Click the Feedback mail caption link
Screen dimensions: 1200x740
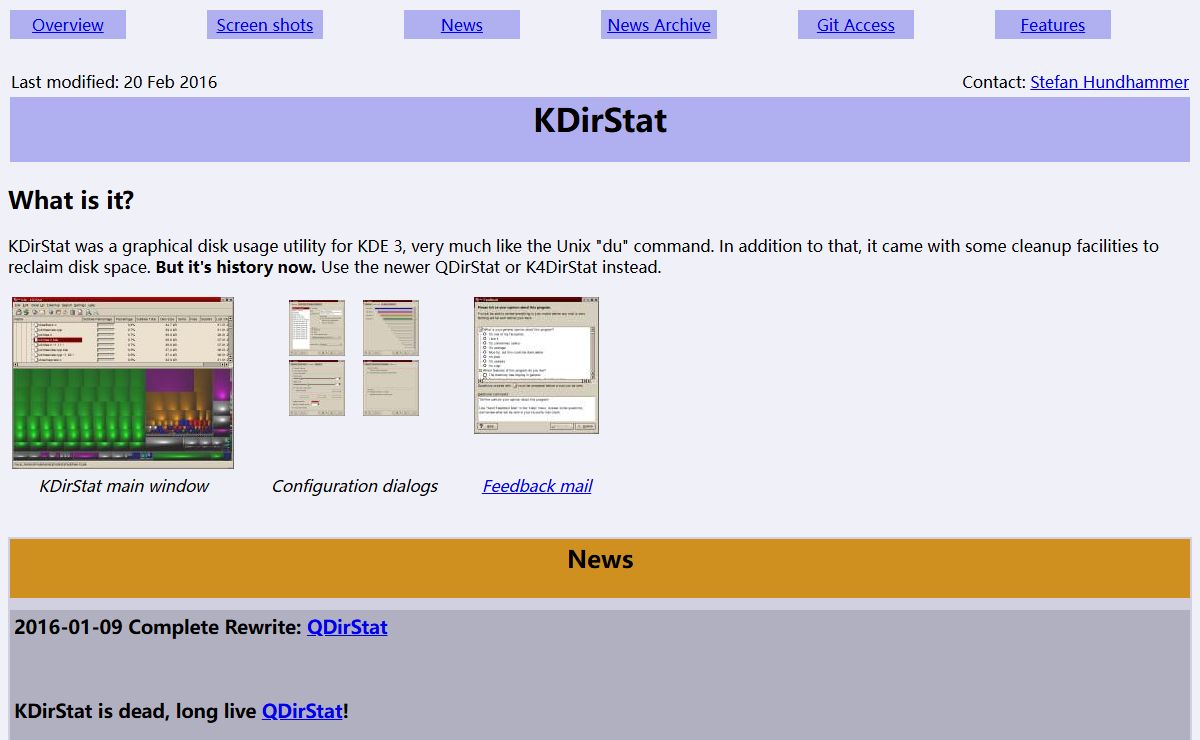click(x=537, y=486)
